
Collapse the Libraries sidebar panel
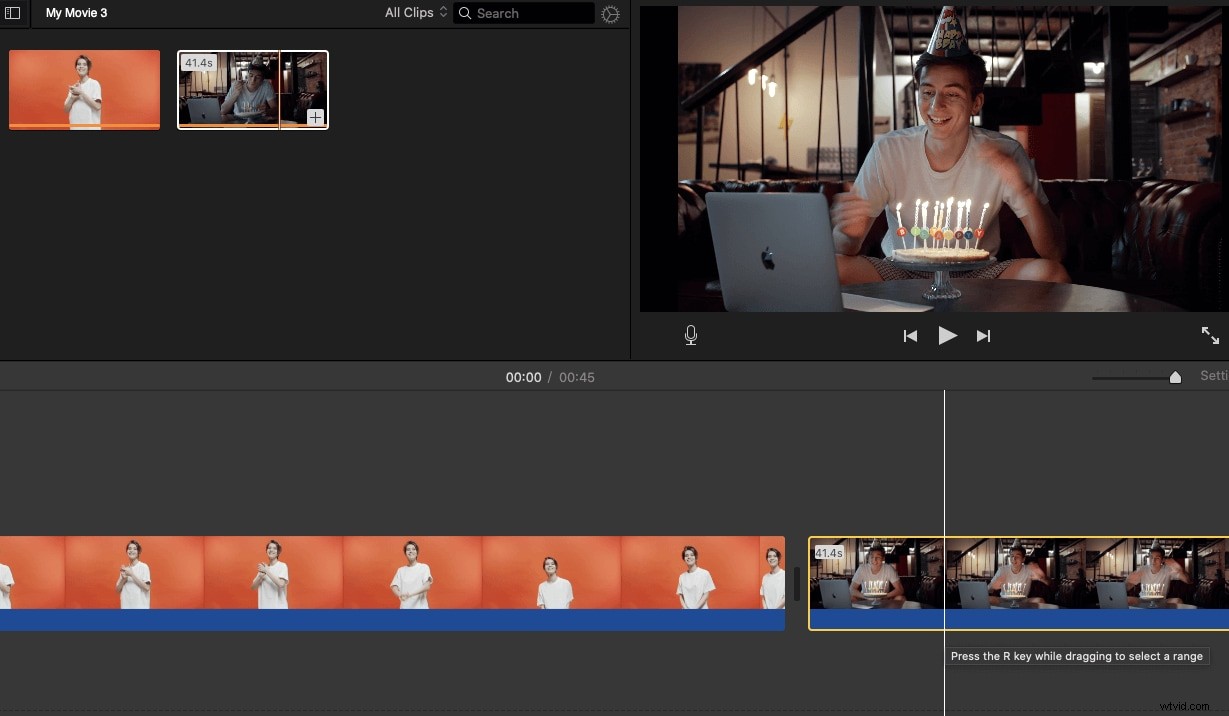click(x=13, y=13)
